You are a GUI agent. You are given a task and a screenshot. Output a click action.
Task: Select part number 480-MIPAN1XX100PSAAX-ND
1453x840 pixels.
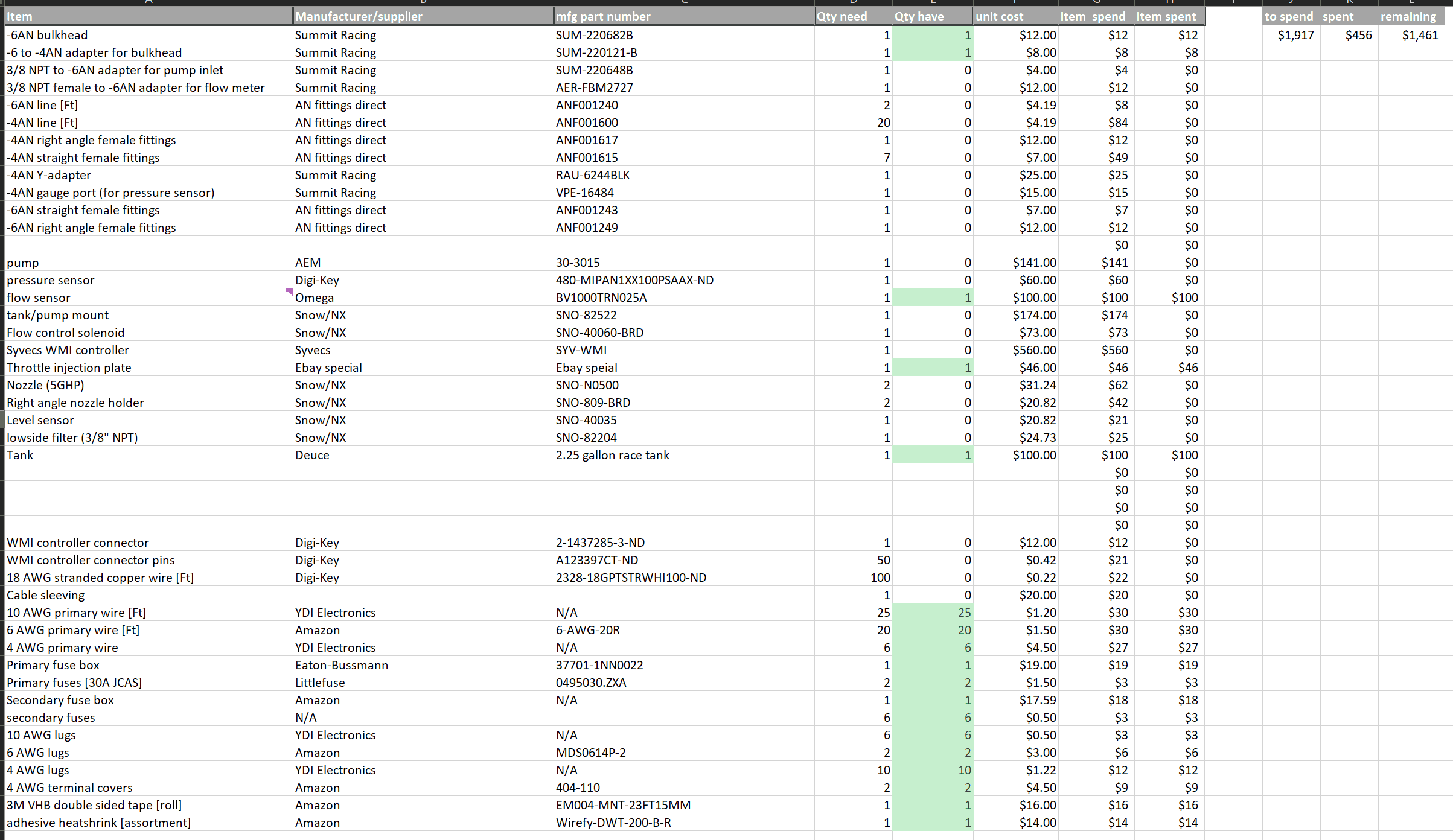coord(684,280)
